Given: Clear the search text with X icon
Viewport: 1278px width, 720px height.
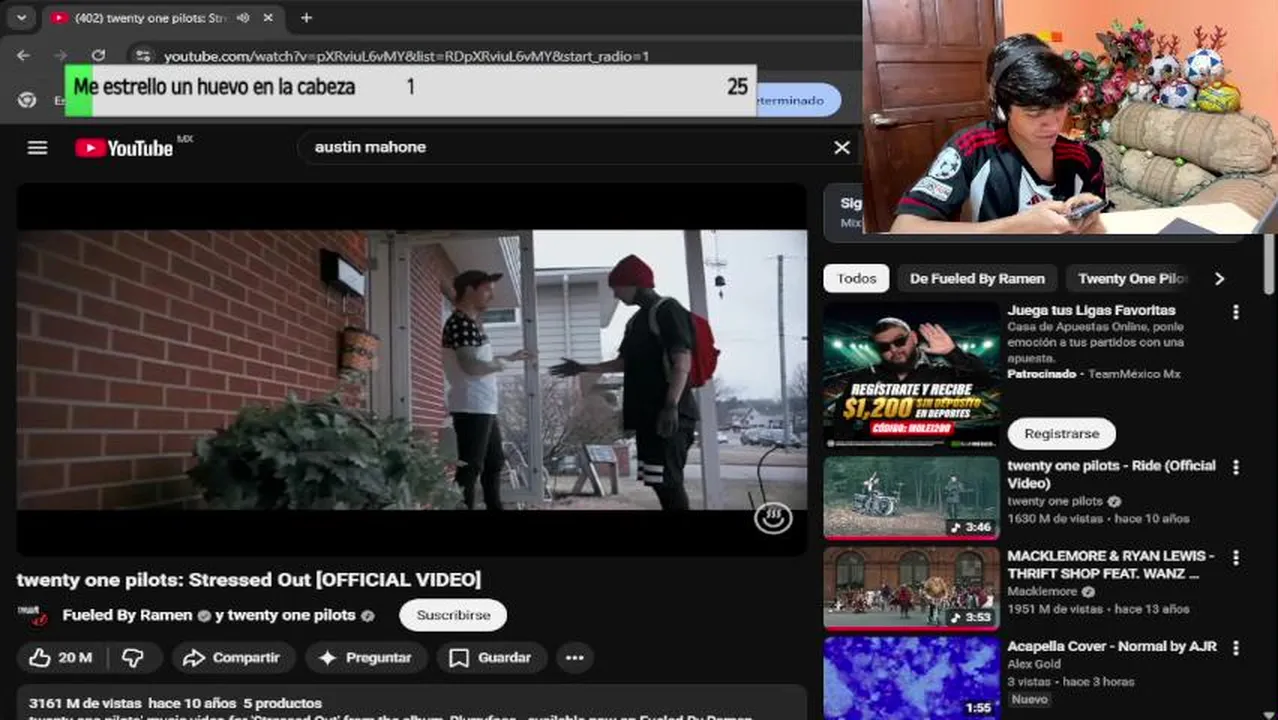Looking at the screenshot, I should tap(842, 148).
